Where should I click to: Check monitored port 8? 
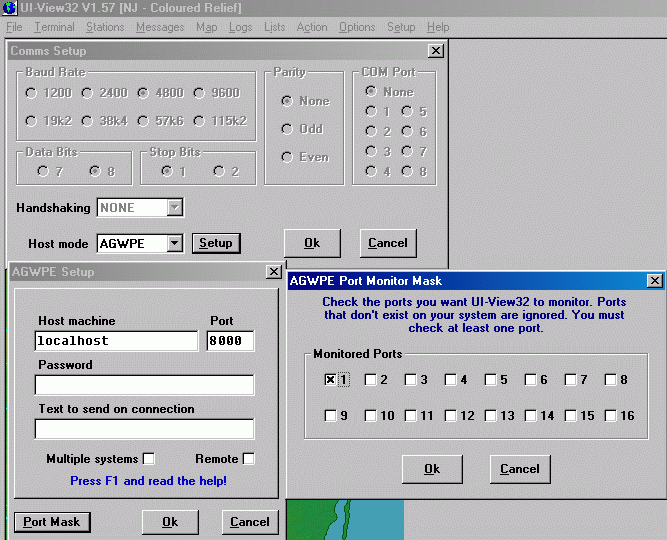click(610, 380)
